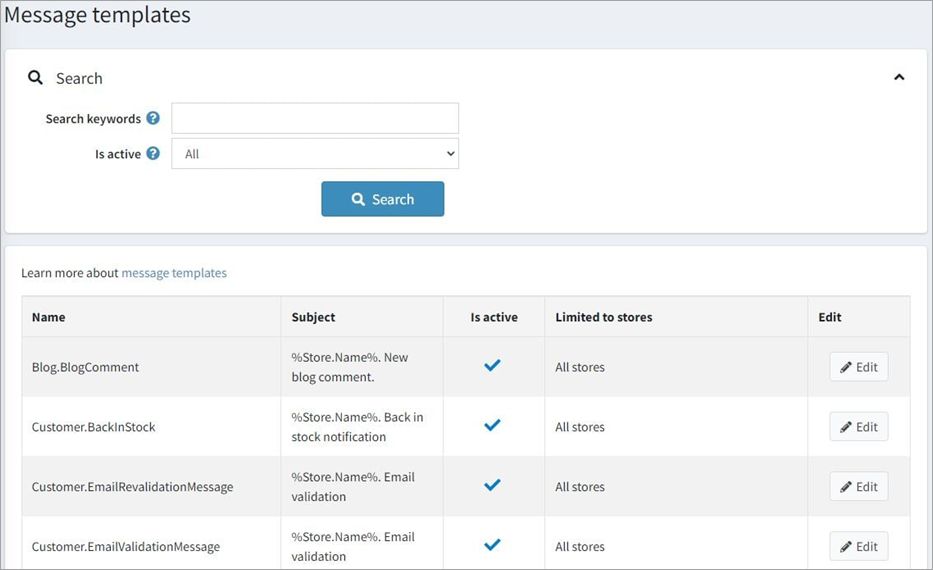Click the help icon beside Search keywords
Screen dimensions: 933x570
coord(153,118)
